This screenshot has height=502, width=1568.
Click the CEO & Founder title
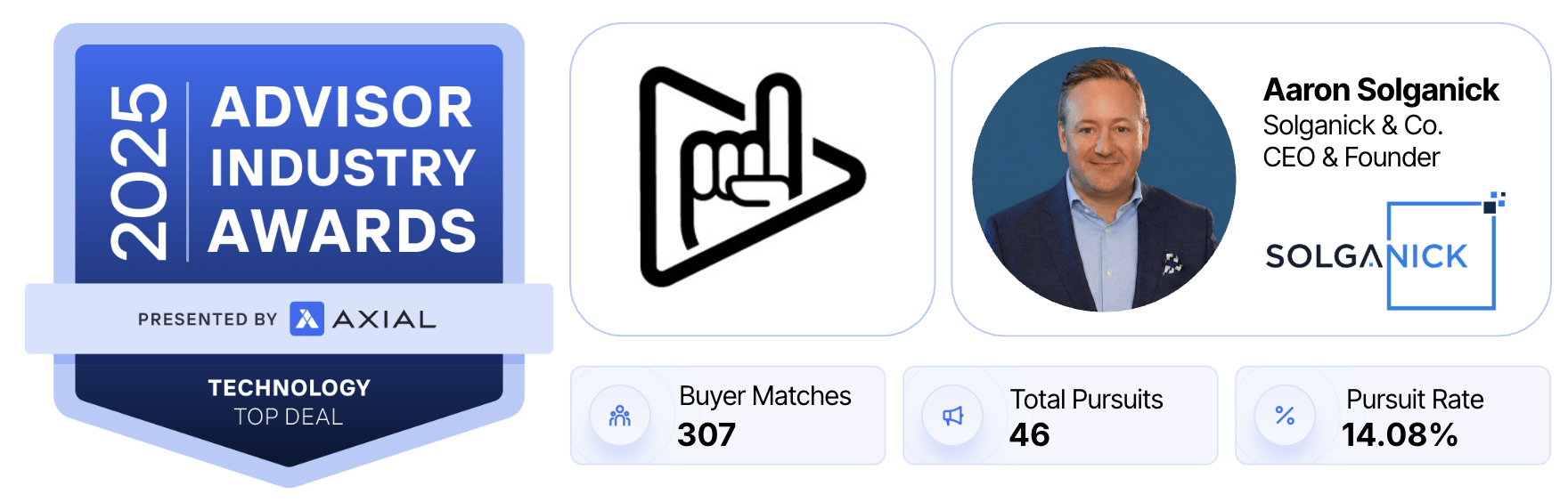[1351, 158]
